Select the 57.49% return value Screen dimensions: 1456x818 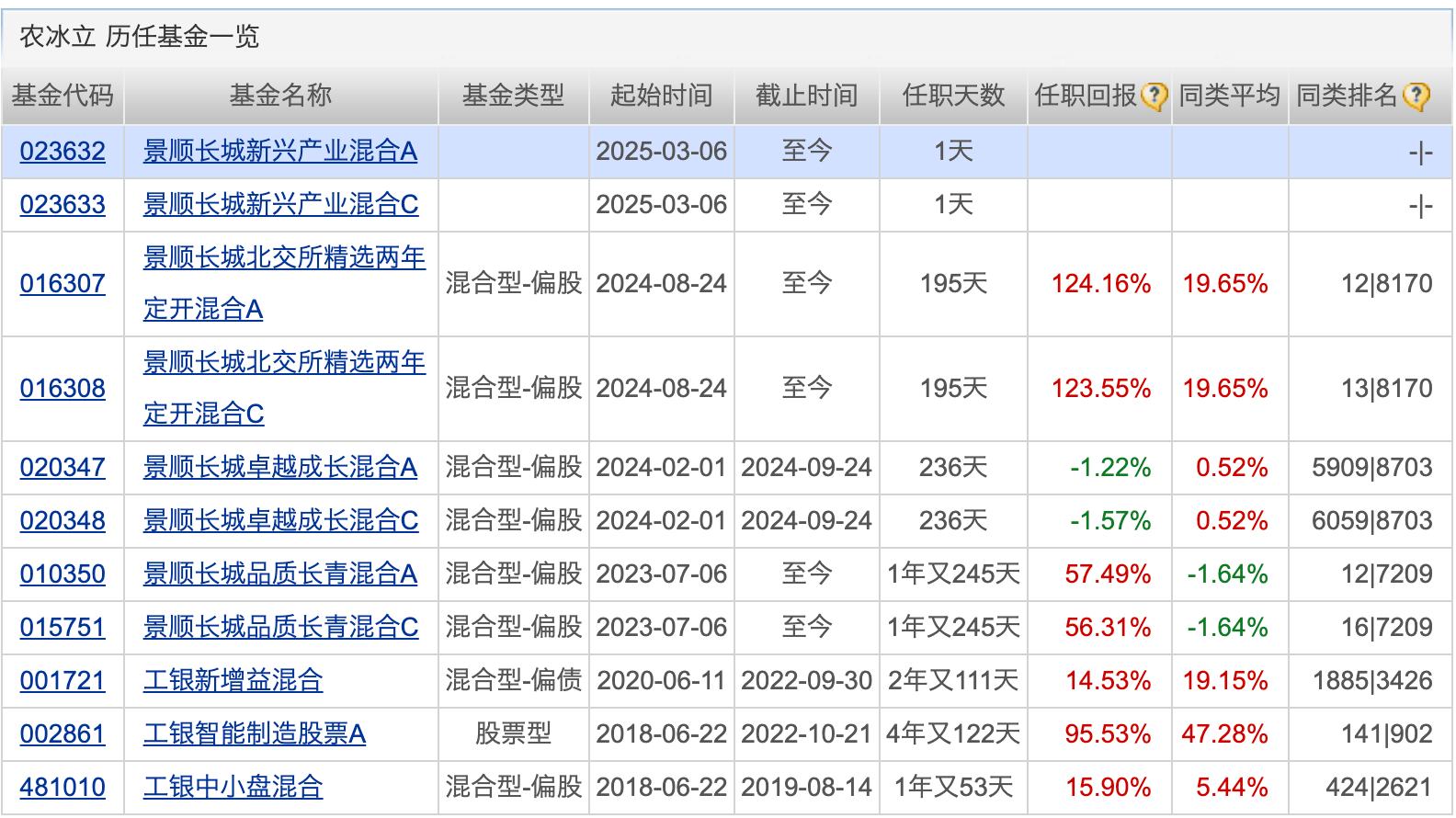pyautogui.click(x=1108, y=574)
